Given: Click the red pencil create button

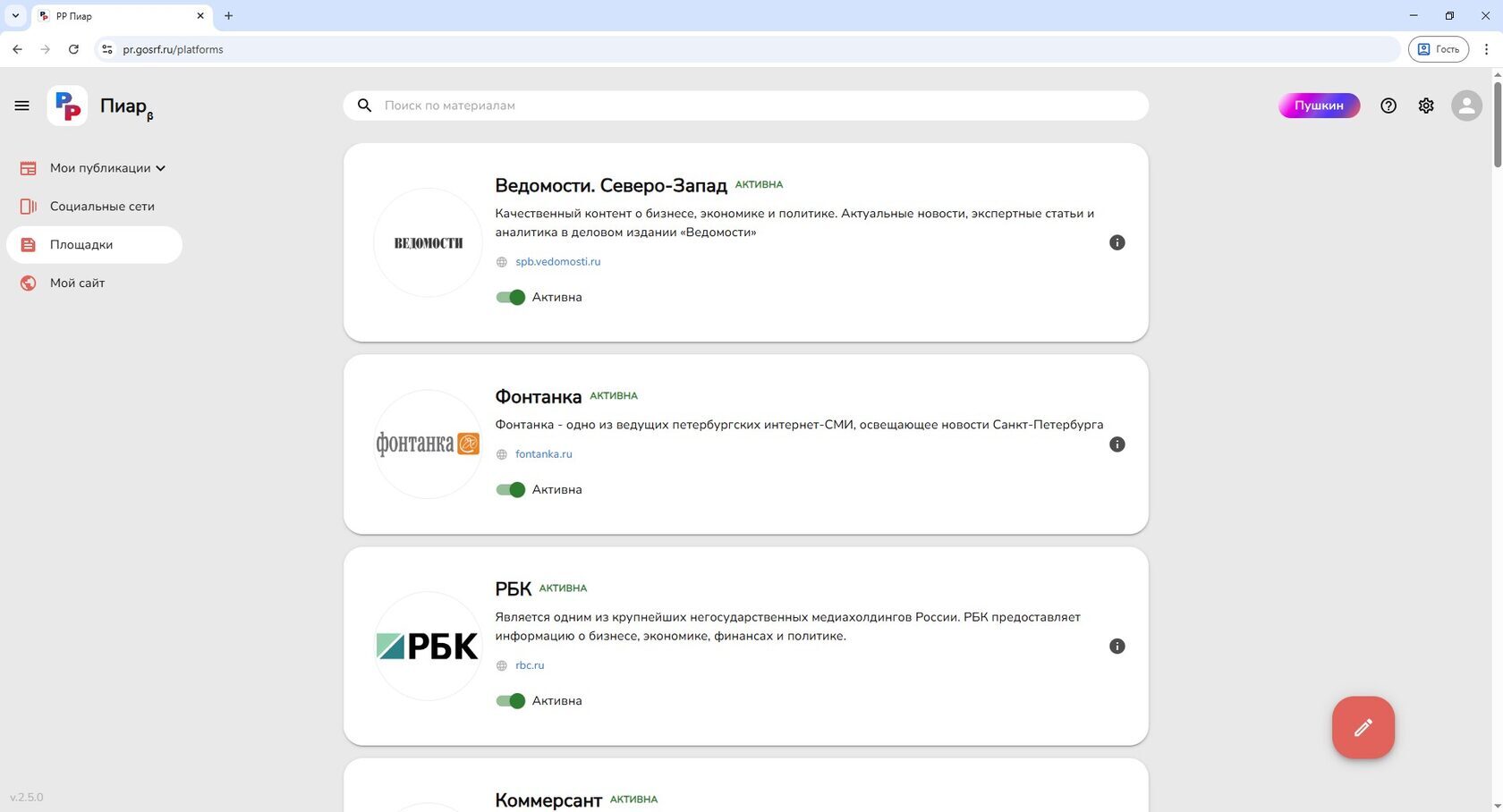Looking at the screenshot, I should click(1363, 728).
